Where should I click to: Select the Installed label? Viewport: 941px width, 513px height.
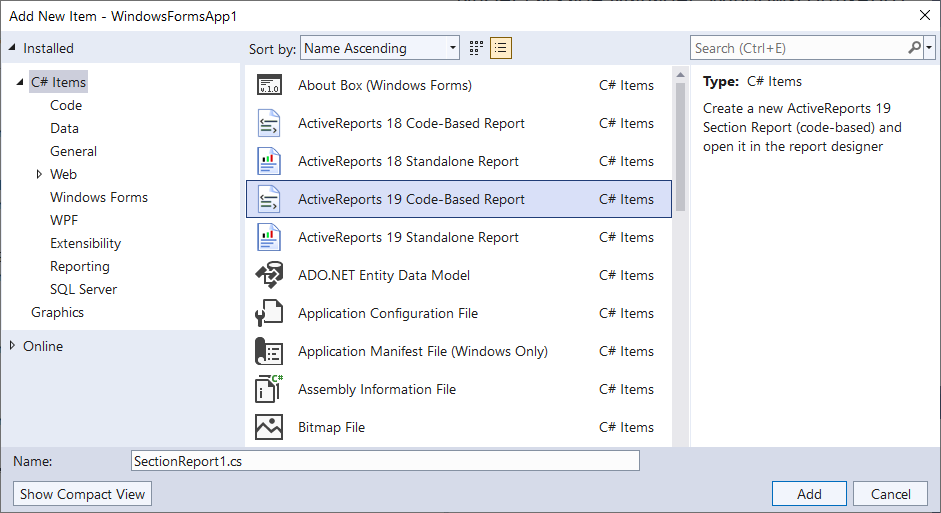(48, 48)
